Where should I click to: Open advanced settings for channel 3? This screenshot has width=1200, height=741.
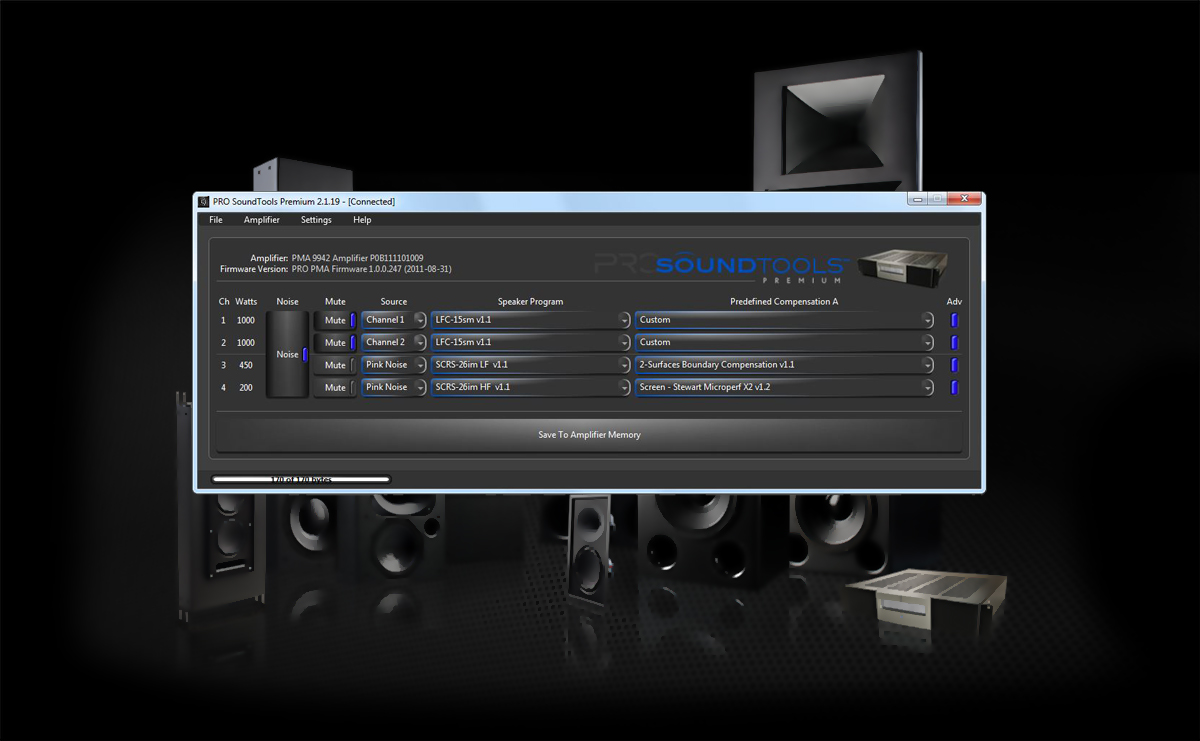coord(953,364)
